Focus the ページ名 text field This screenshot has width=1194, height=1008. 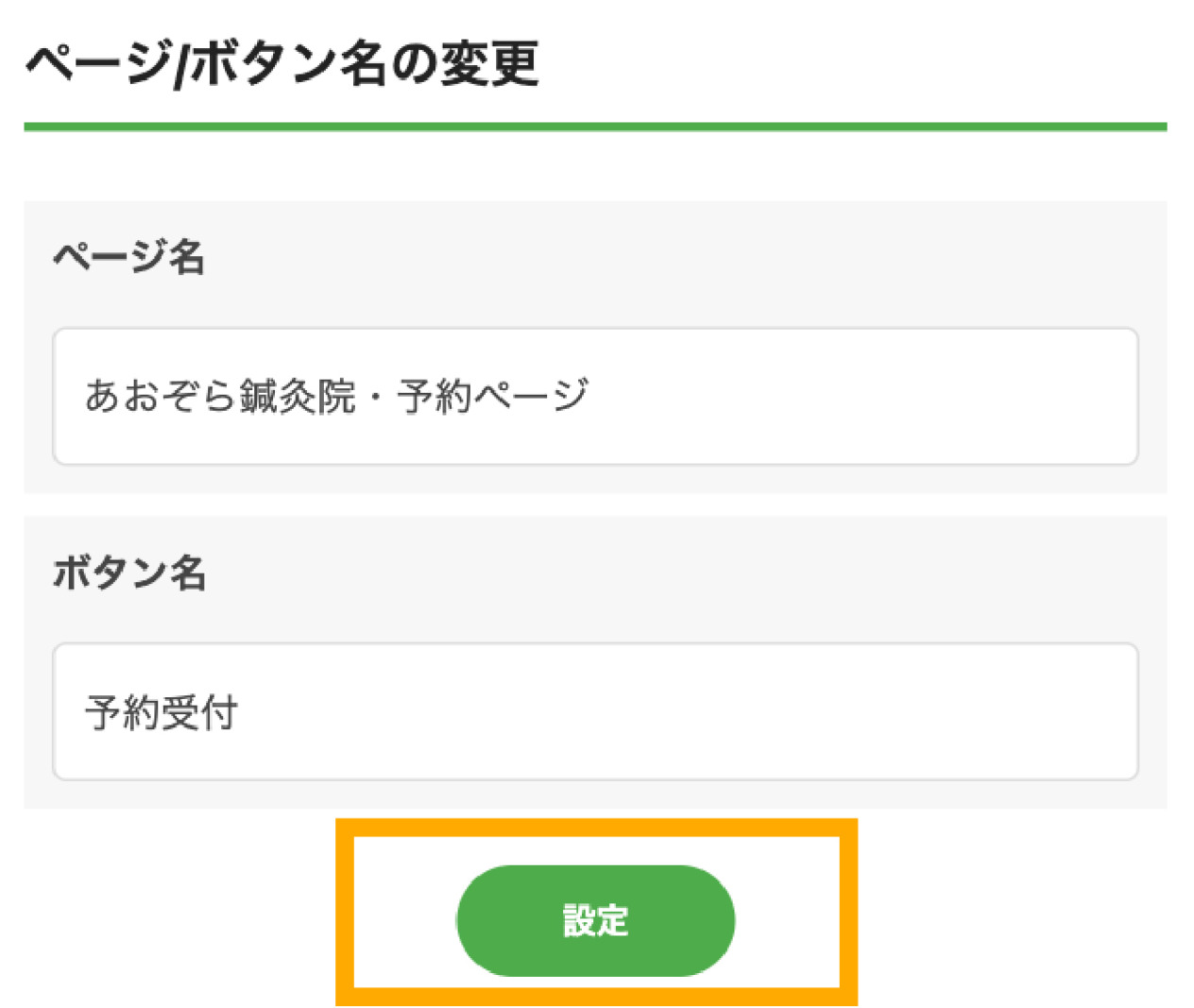[x=595, y=396]
